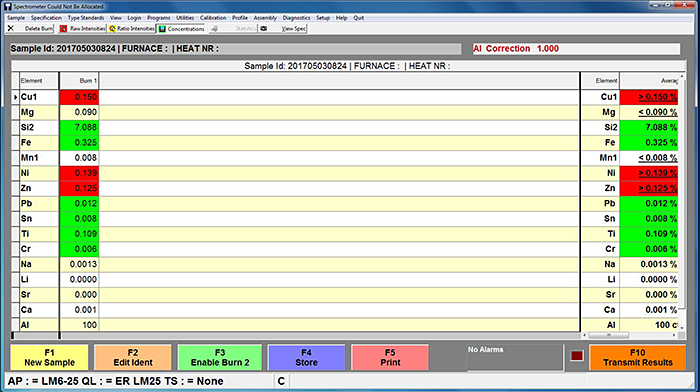
Task: Select Sr Burn 1 value 0.000
Action: coord(79,294)
